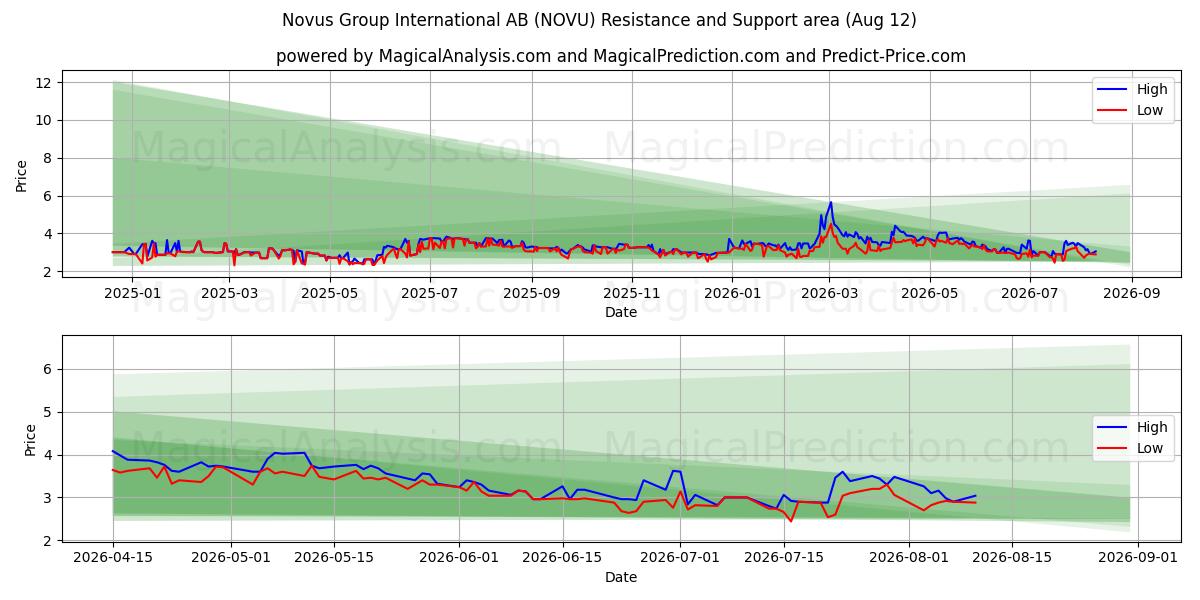Click the '2026-04-15' tick label
Screen dimensions: 1200x600
click(x=112, y=558)
